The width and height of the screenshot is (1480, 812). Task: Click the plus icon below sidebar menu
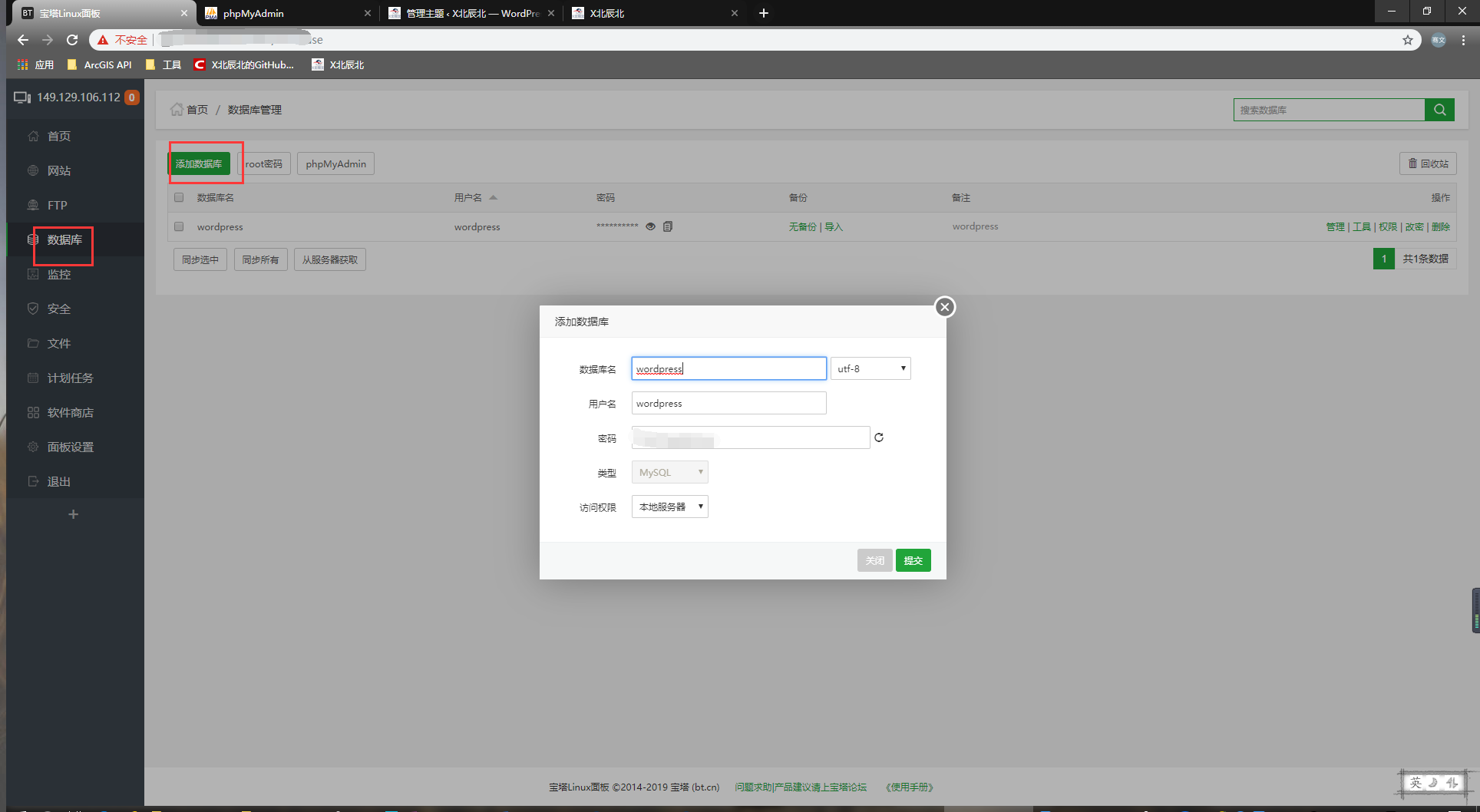[x=74, y=514]
